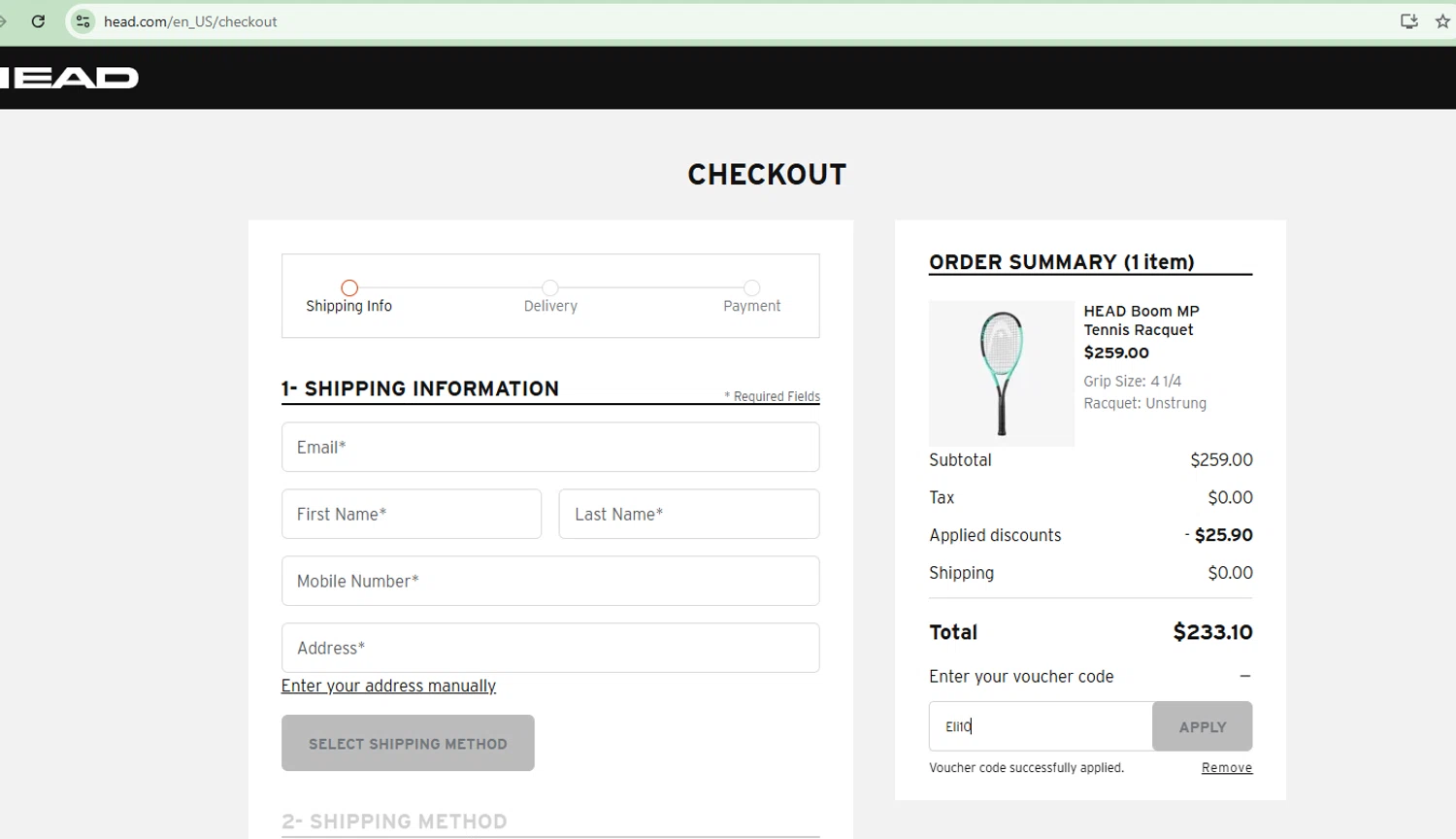Select the Shipping Info step circle
This screenshot has height=839, width=1456.
[x=349, y=288]
